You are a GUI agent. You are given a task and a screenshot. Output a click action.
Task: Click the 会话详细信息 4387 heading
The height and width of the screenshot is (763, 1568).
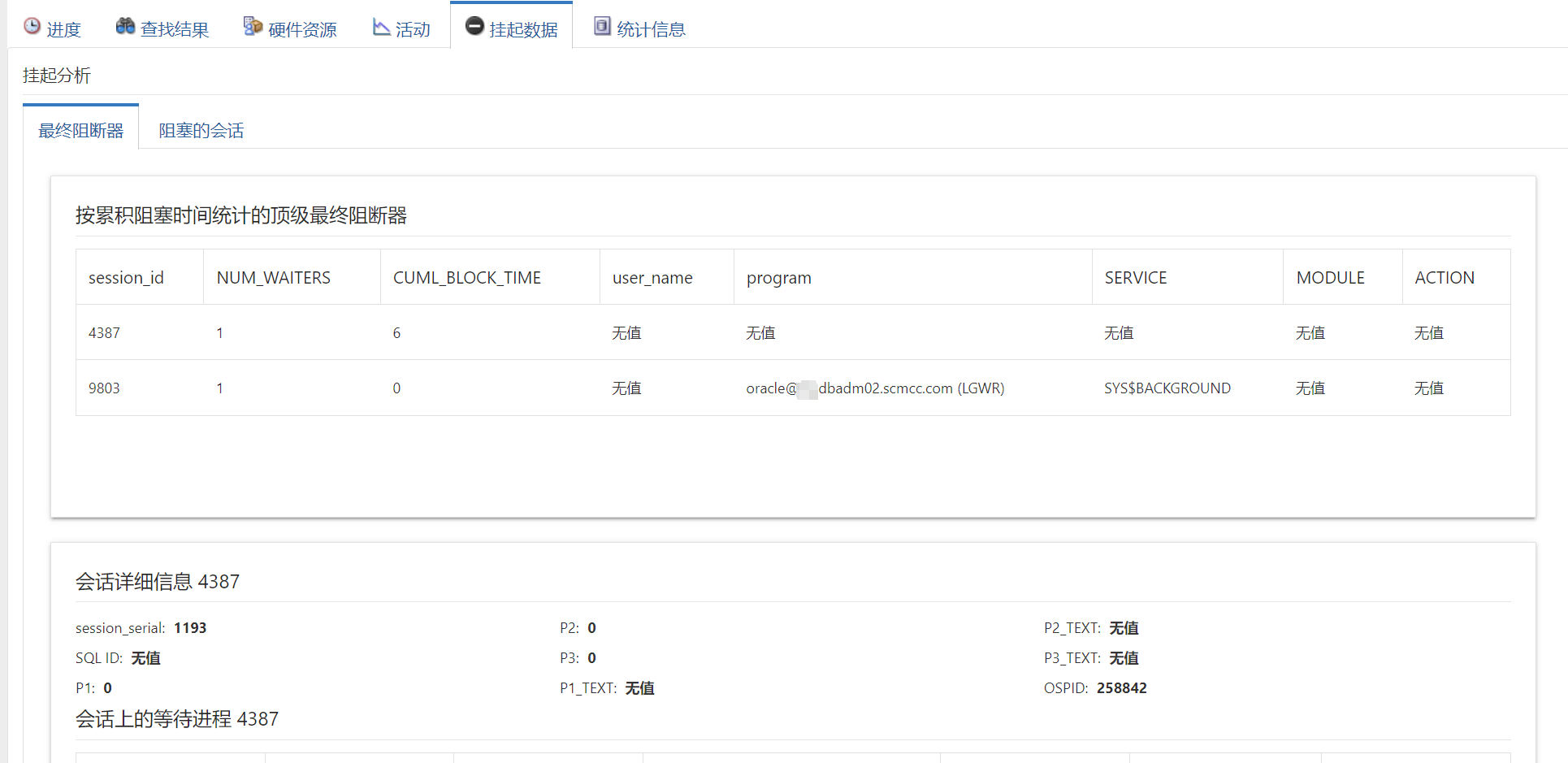158,582
